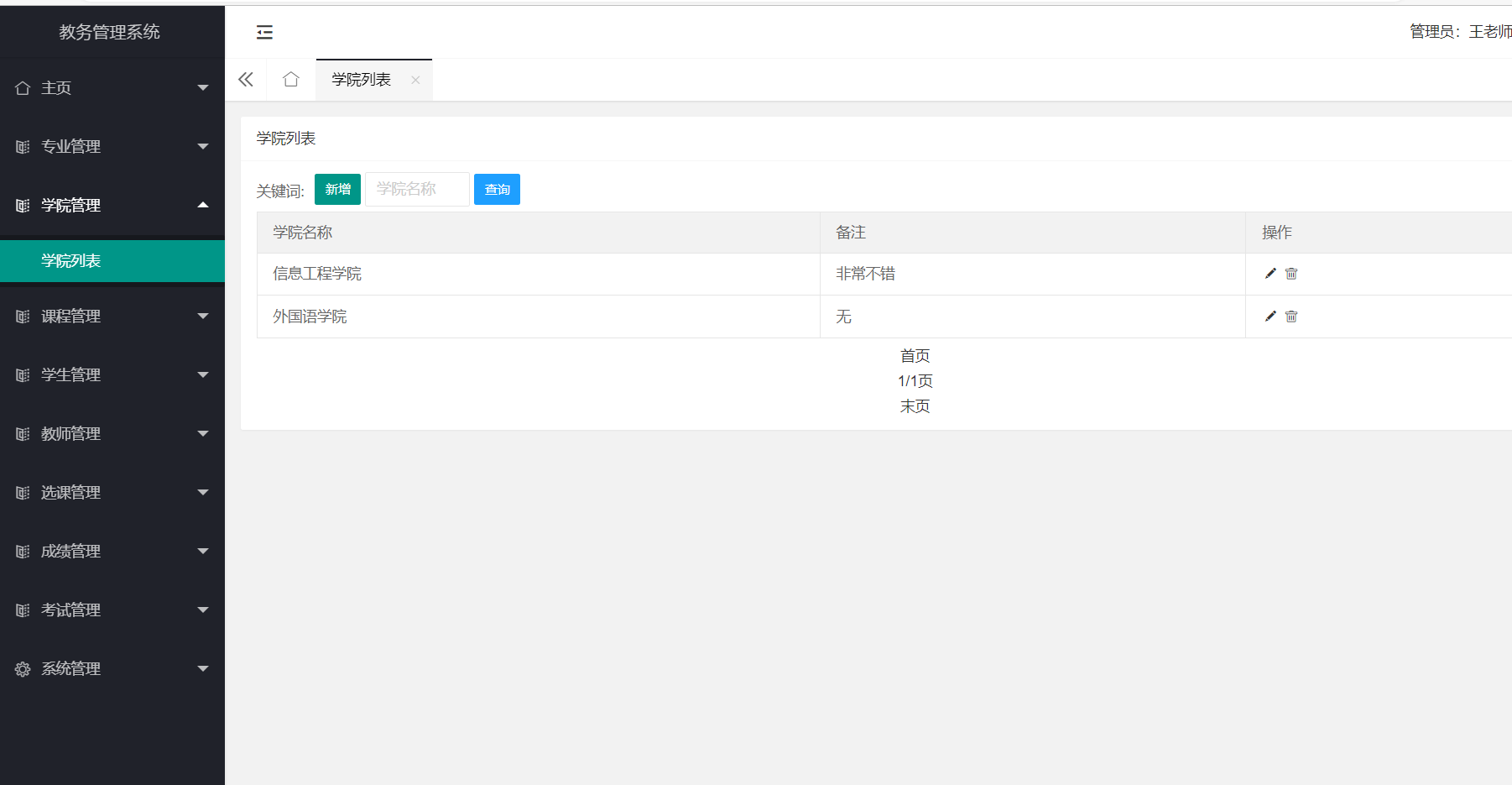Viewport: 1512px width, 785px height.
Task: Go to 首页 in pagination
Action: pos(915,356)
